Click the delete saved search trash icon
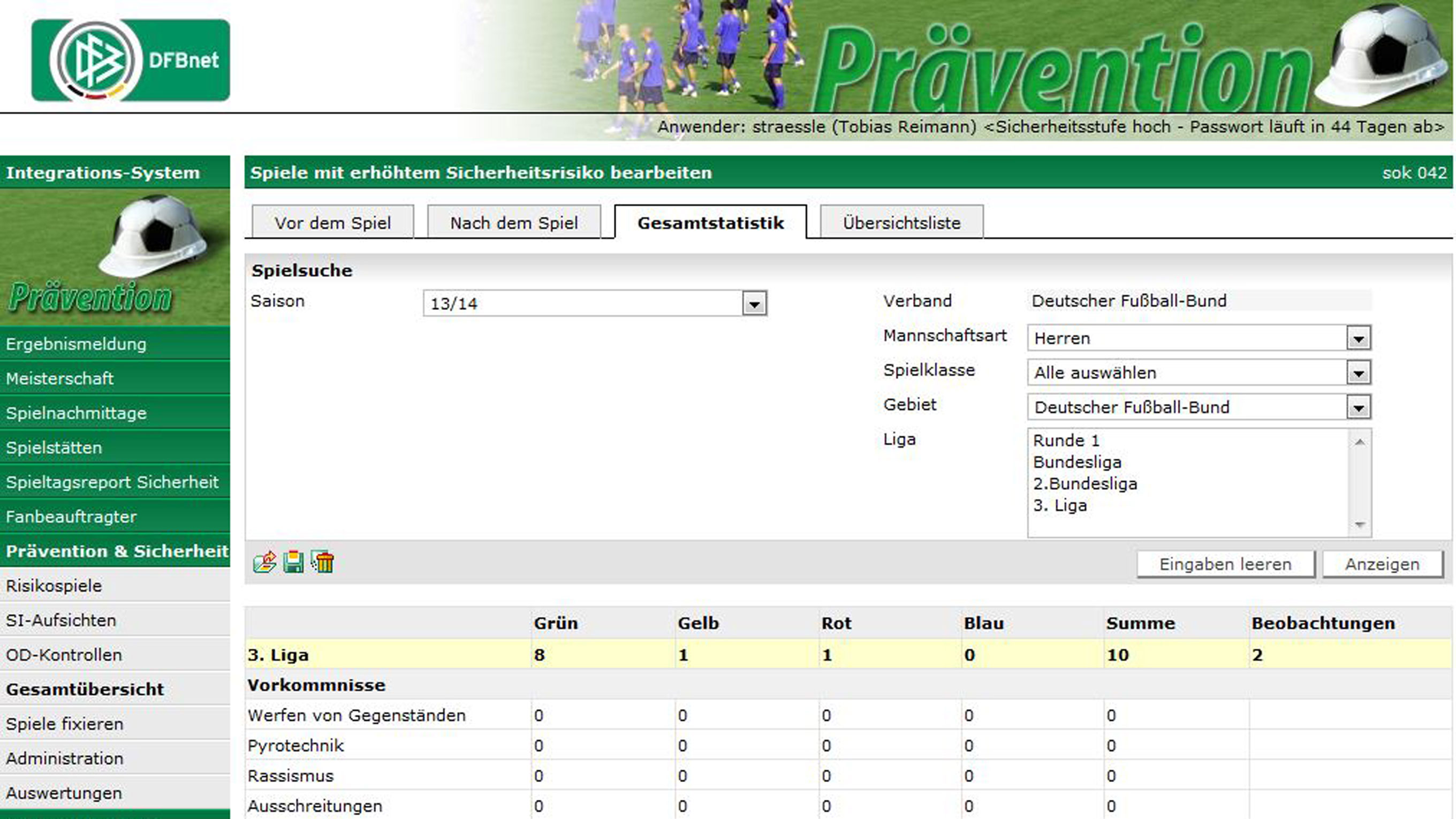The image size is (1456, 819). coord(323,563)
